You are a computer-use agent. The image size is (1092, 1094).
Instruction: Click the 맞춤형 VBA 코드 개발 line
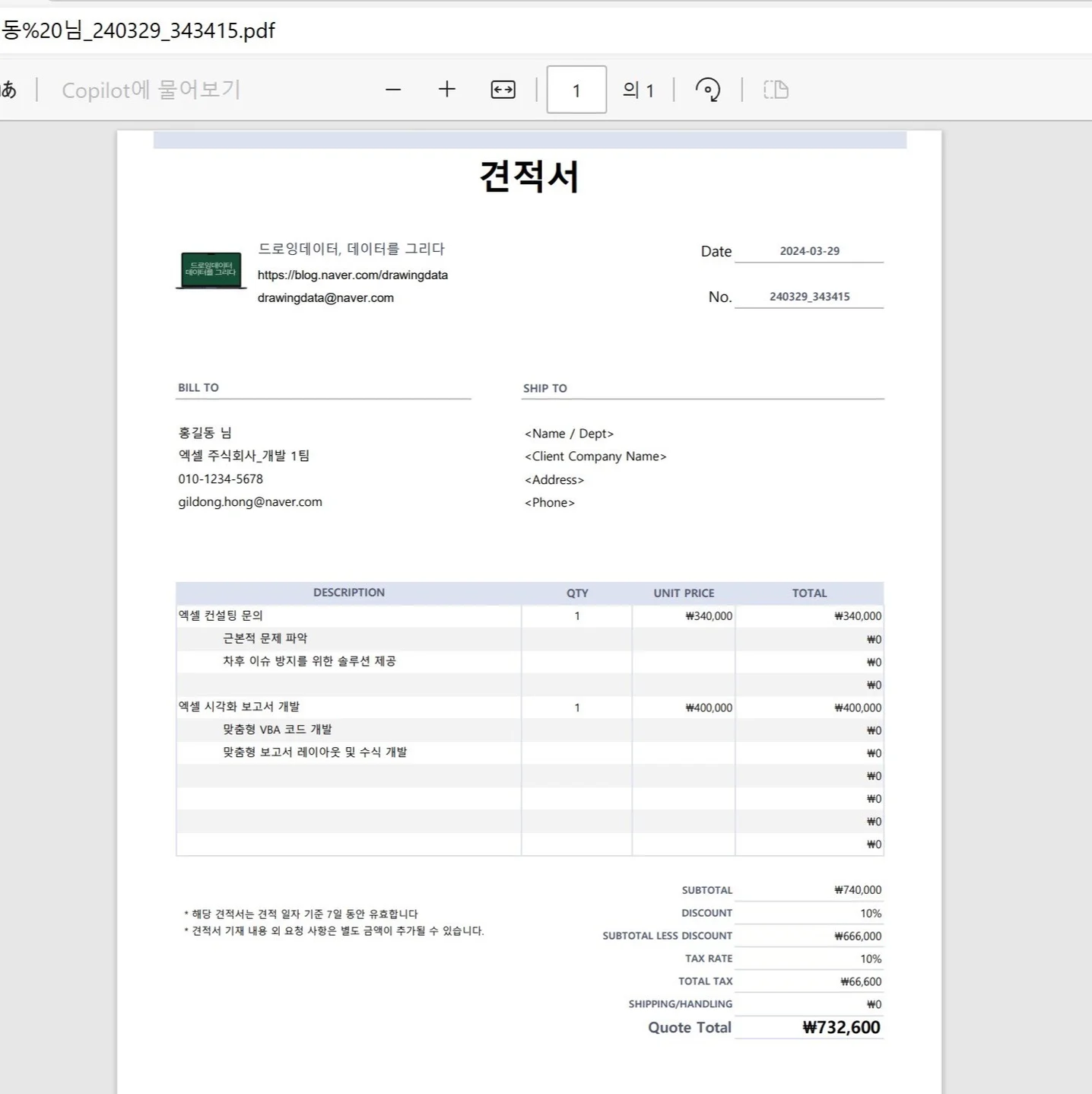[277, 730]
